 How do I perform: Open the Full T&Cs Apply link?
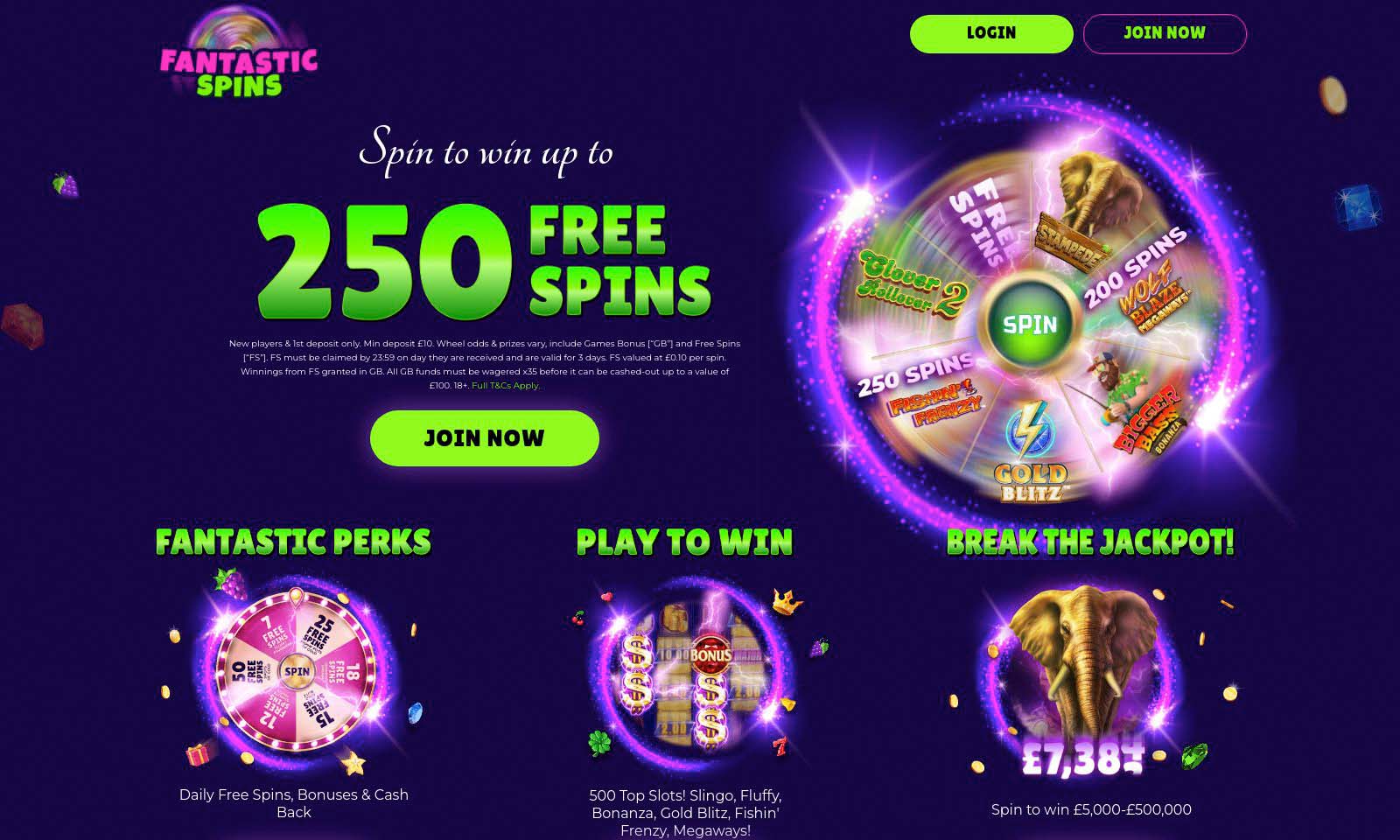pyautogui.click(x=506, y=386)
